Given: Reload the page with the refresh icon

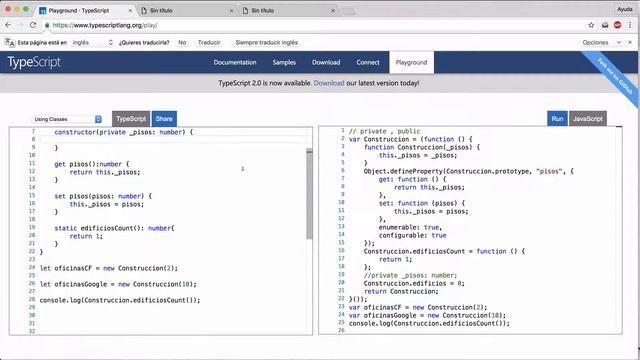Looking at the screenshot, I should pos(33,25).
